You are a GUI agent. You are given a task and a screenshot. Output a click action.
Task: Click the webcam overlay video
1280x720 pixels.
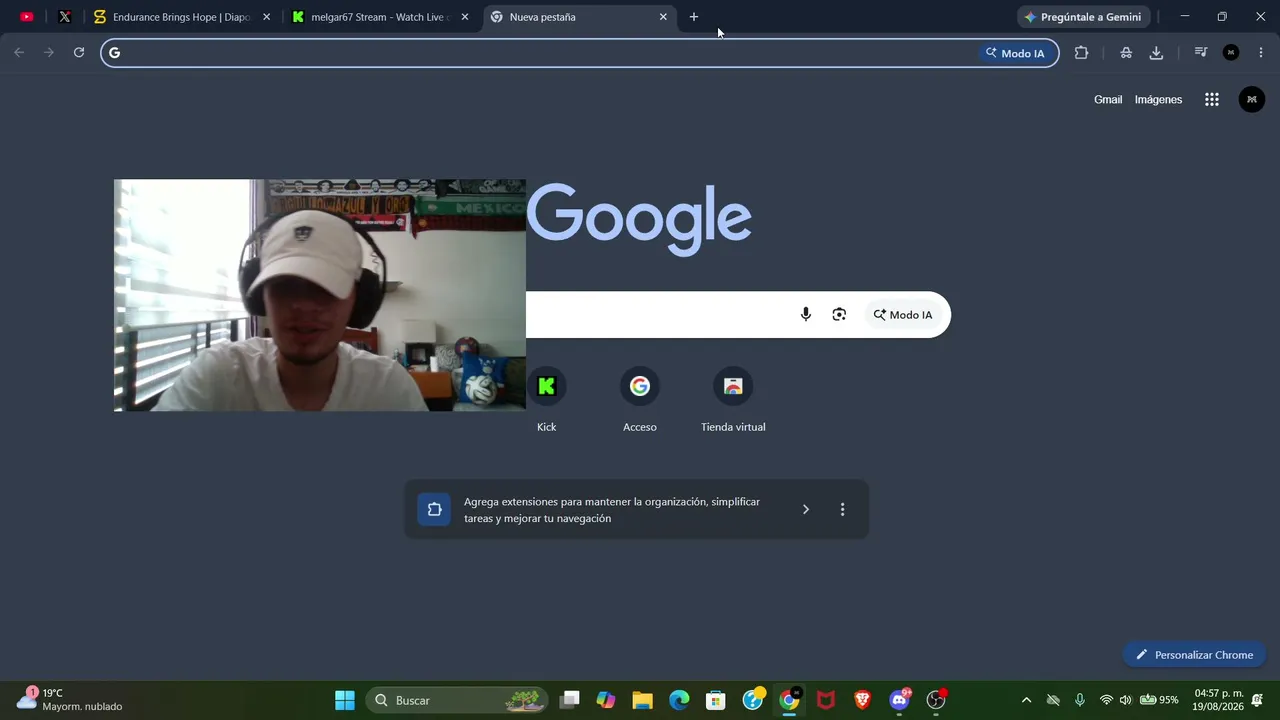(x=320, y=295)
